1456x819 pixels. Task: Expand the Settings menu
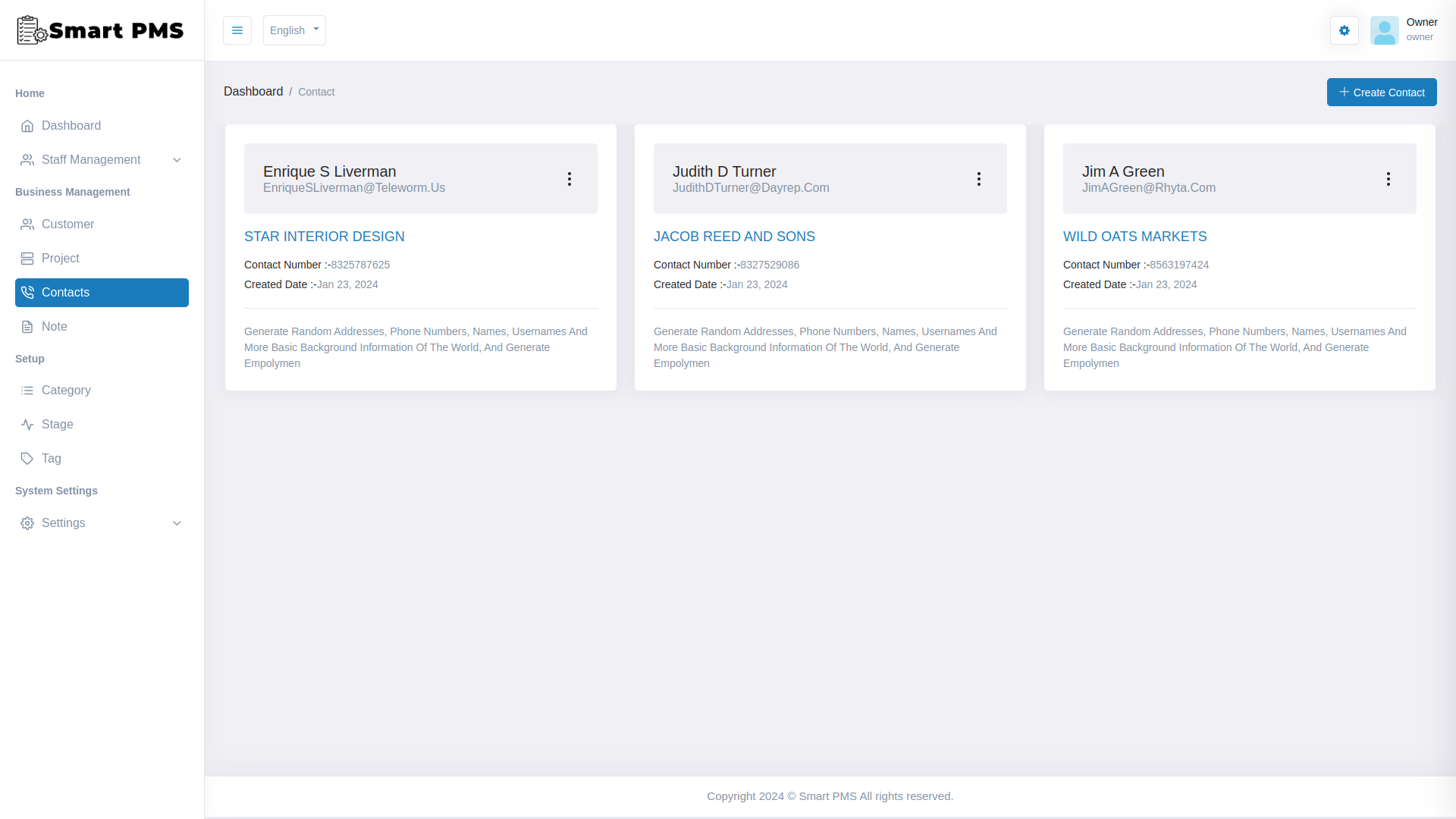coord(101,523)
